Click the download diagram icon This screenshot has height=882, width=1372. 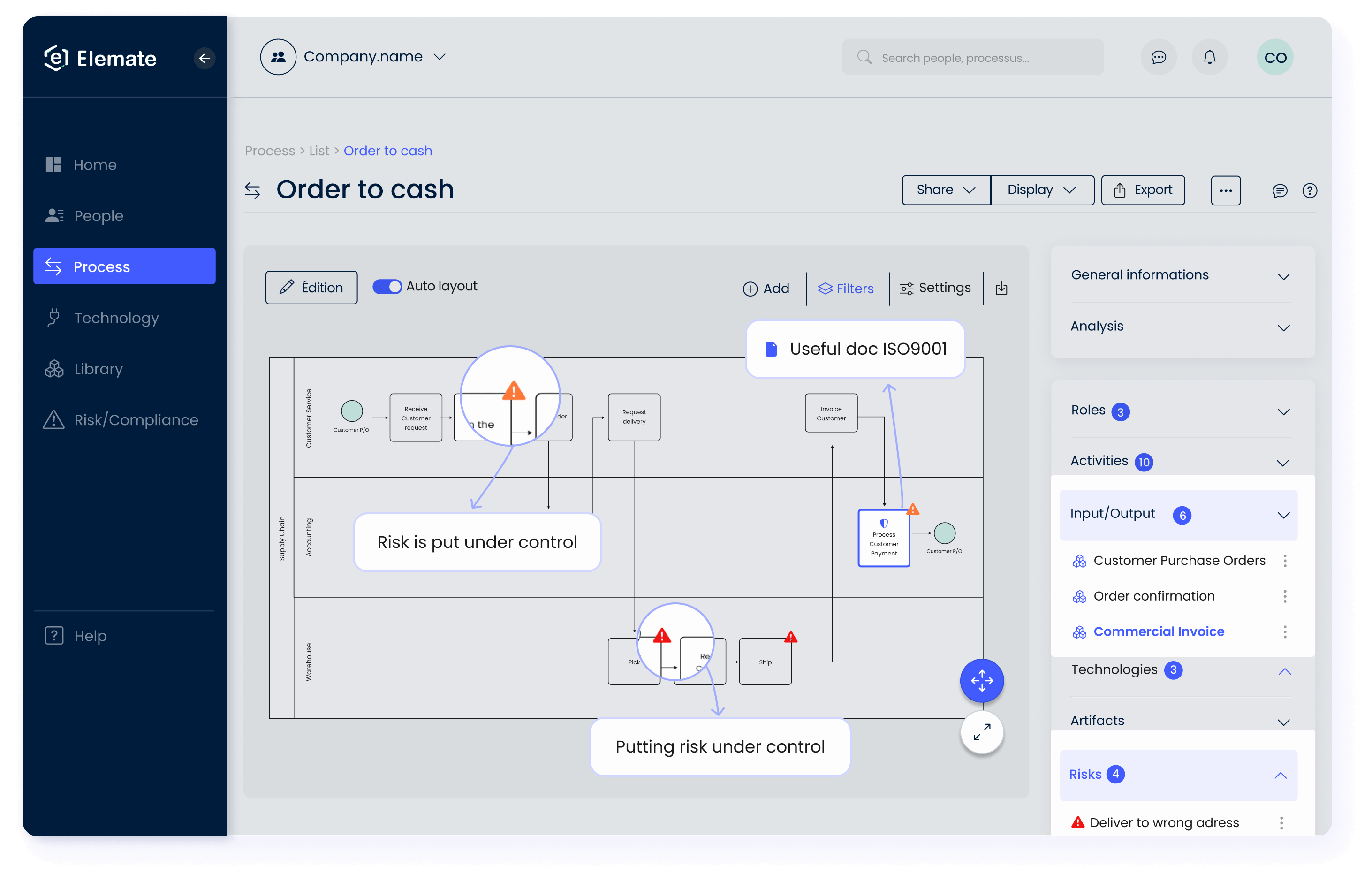(1001, 288)
